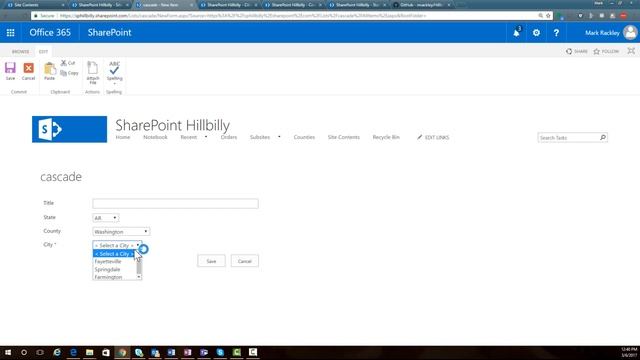Open Word from the taskbar
Screen dimensions: 640x360
(x=171, y=352)
